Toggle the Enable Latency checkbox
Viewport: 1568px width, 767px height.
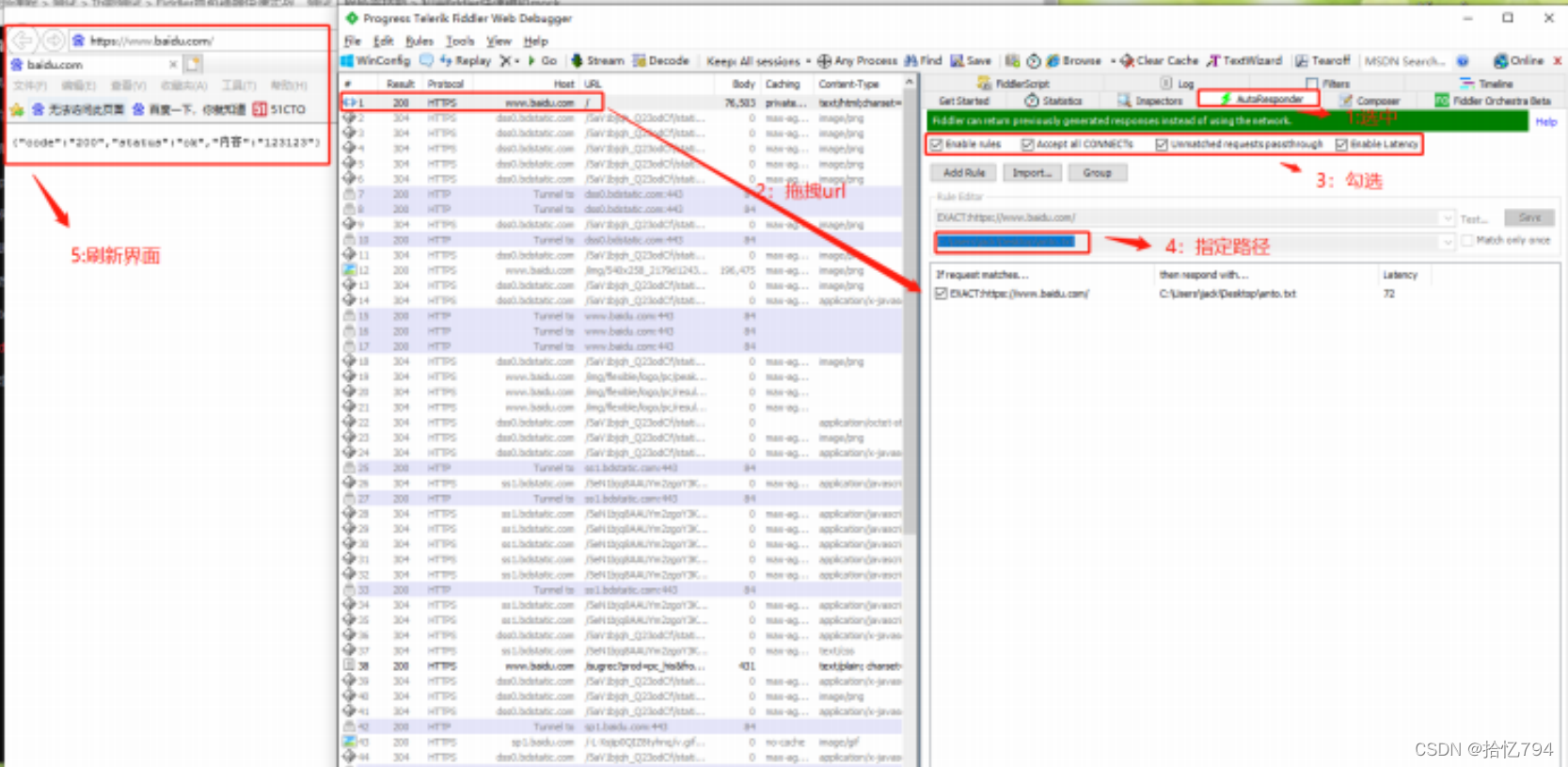(1342, 145)
